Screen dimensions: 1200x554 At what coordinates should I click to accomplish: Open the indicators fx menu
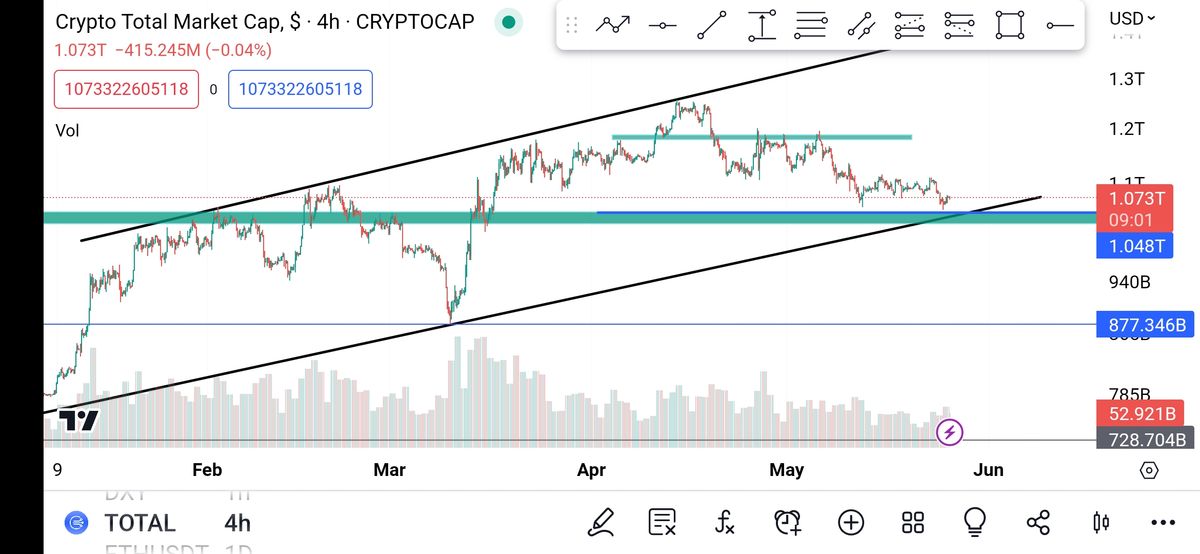(x=725, y=522)
